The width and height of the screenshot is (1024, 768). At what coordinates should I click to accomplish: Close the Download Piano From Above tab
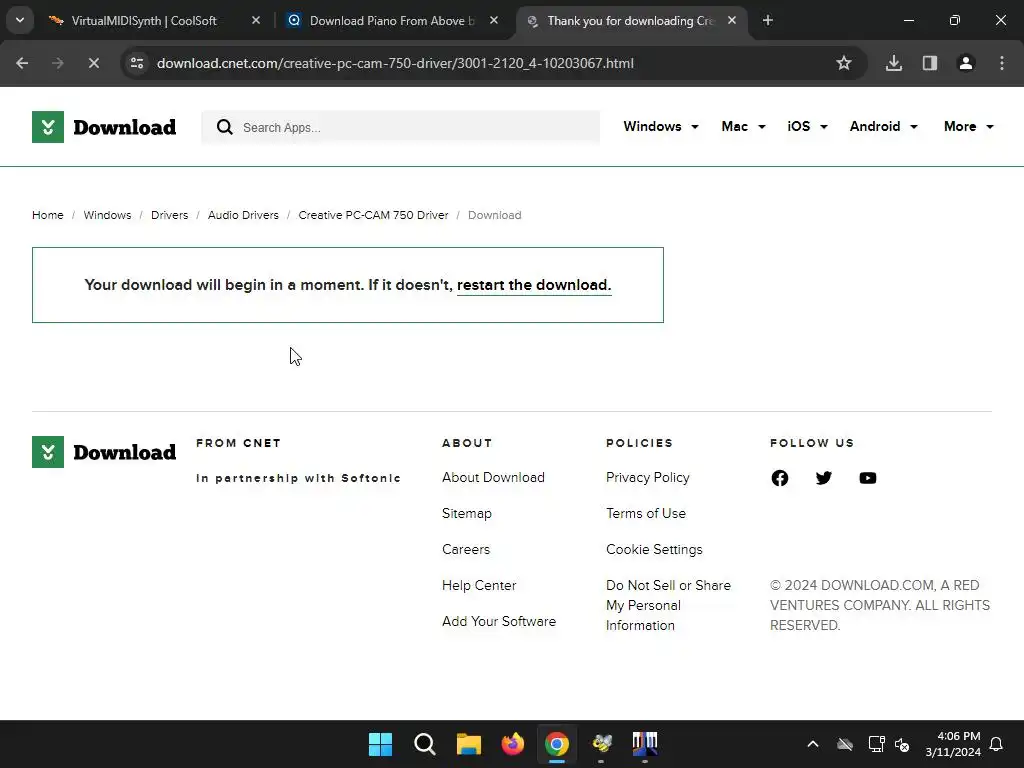[494, 21]
